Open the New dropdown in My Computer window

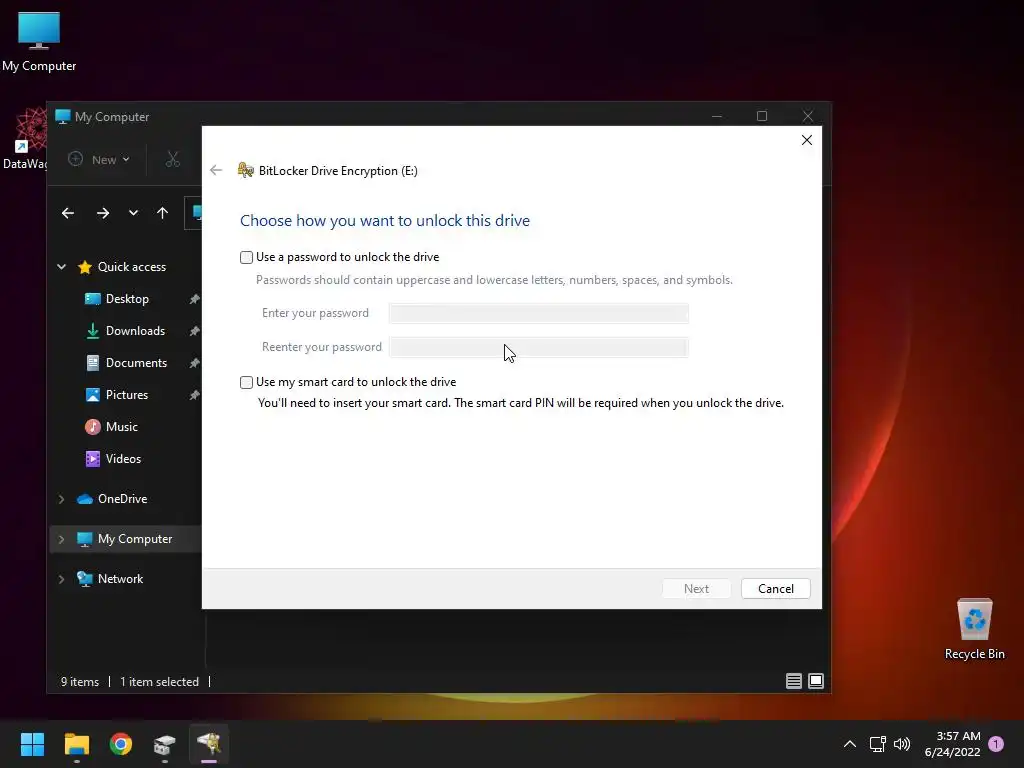[x=99, y=159]
